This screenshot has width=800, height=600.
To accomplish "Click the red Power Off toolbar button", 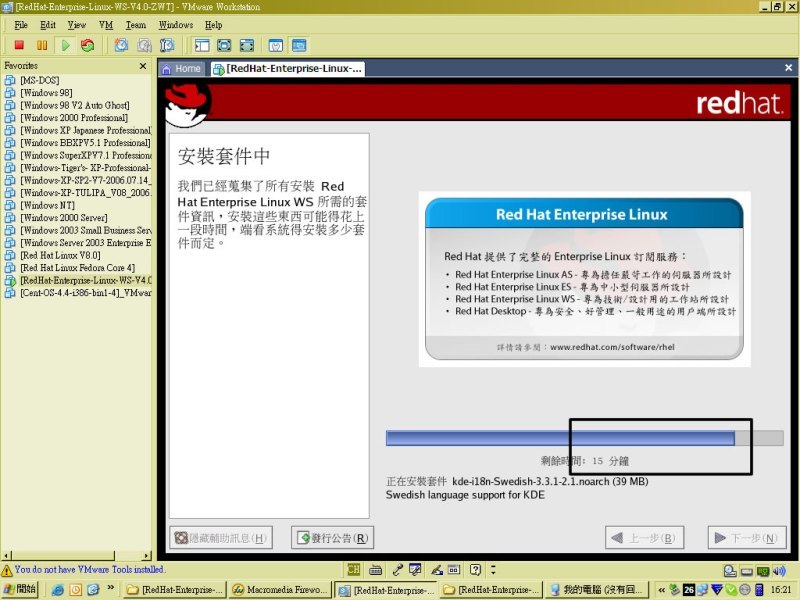I will pos(19,45).
